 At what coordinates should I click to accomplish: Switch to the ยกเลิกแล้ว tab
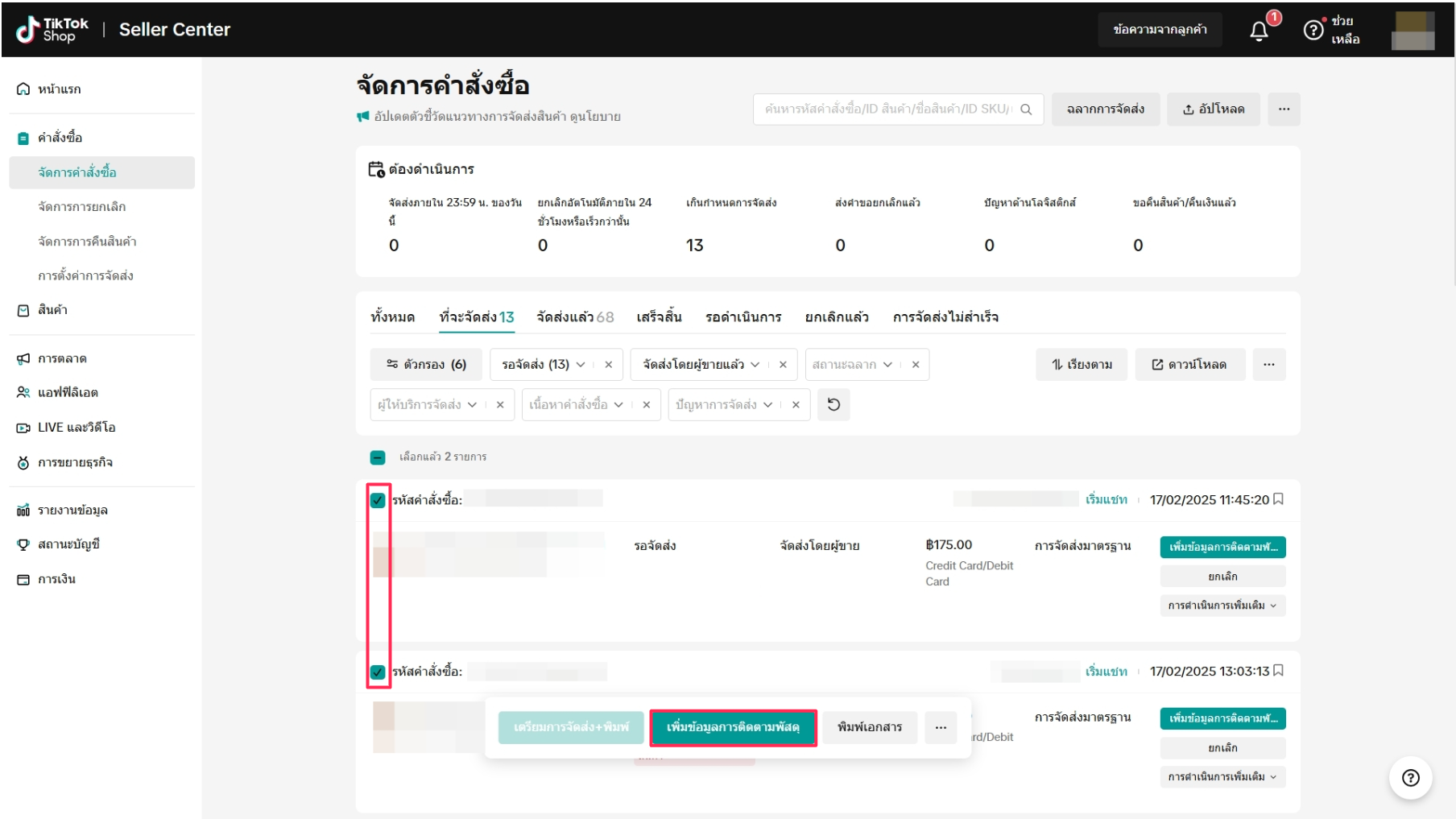pos(837,317)
